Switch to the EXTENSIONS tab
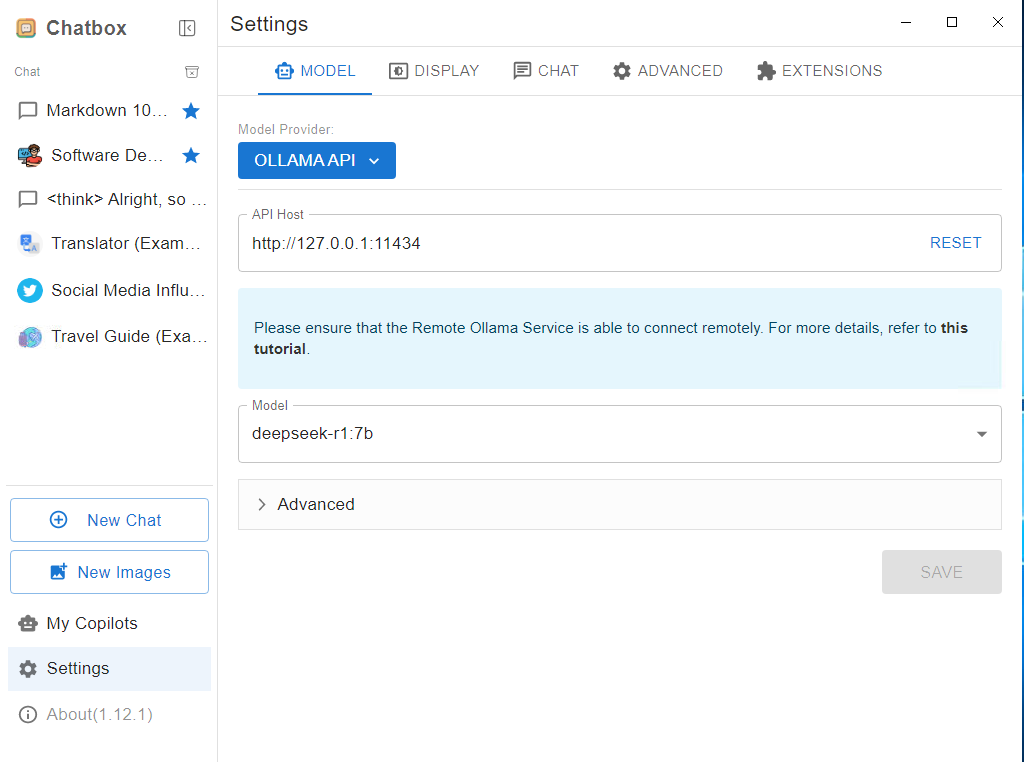 point(819,71)
